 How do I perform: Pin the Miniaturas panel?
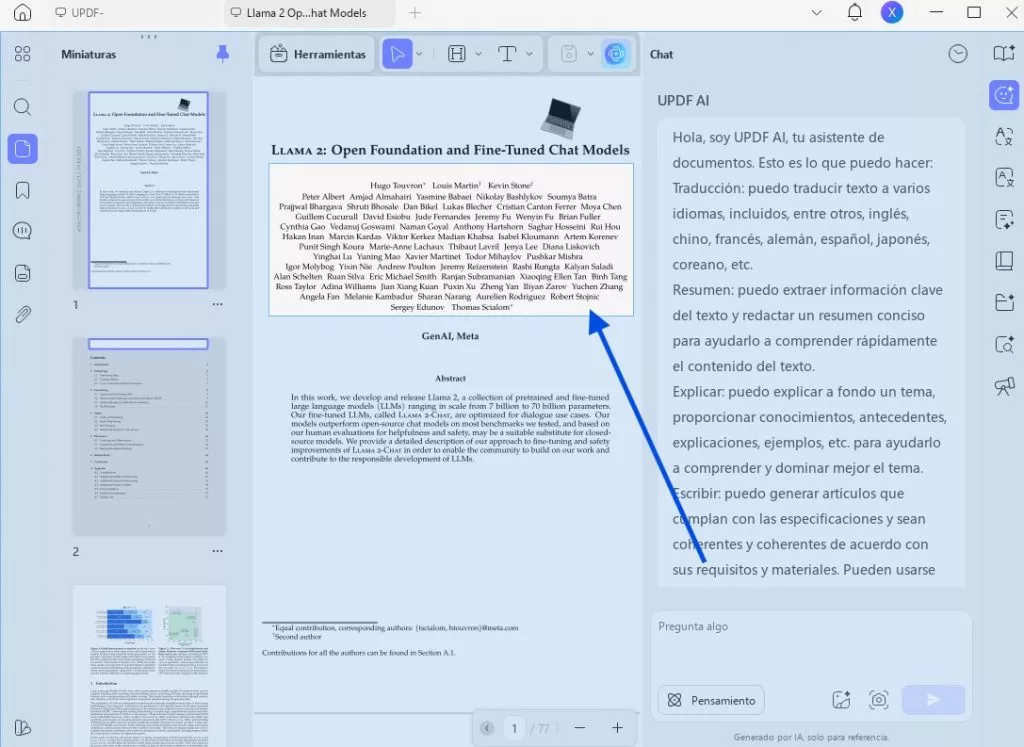[223, 54]
